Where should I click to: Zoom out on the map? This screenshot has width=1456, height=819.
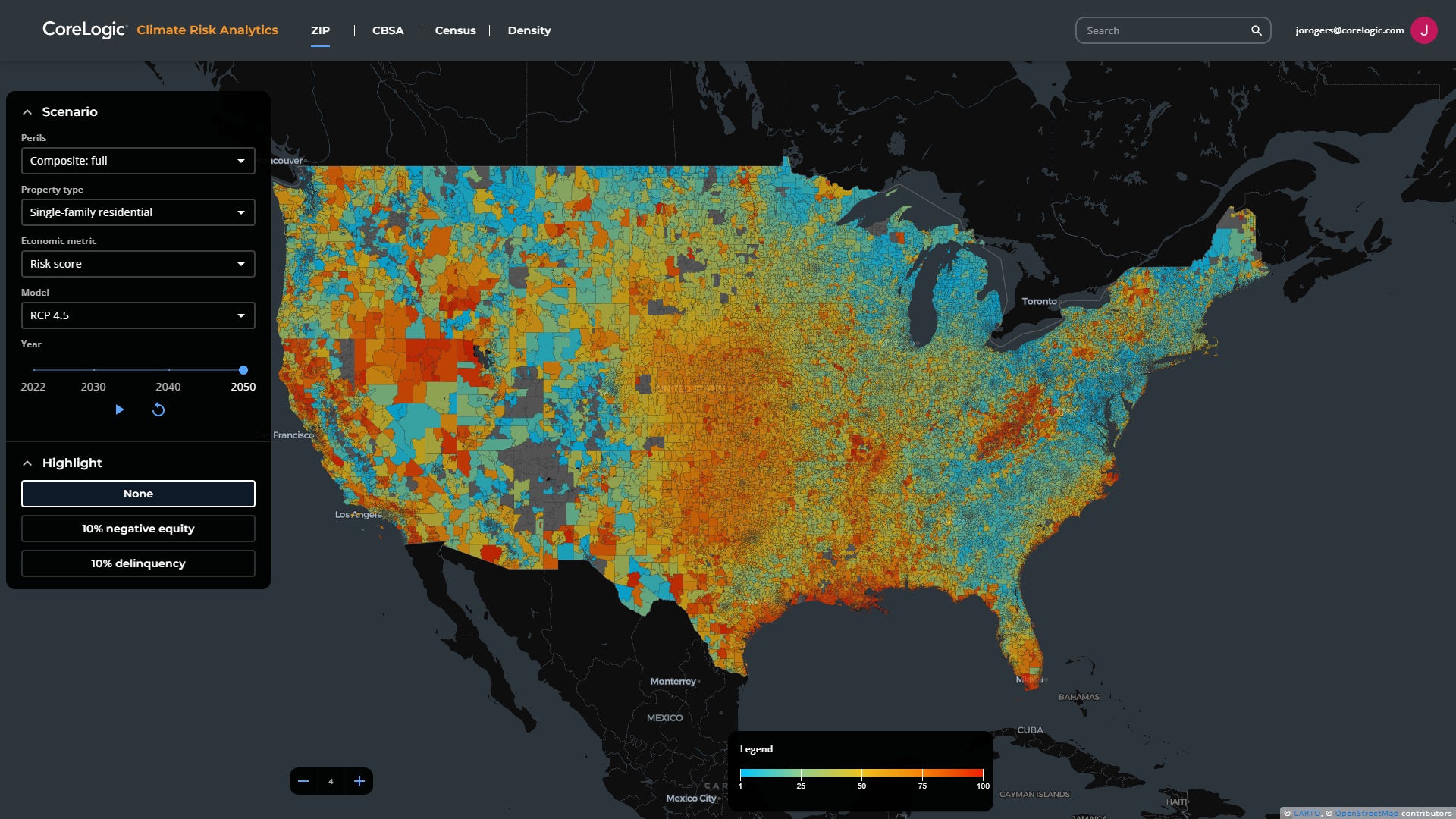tap(303, 780)
